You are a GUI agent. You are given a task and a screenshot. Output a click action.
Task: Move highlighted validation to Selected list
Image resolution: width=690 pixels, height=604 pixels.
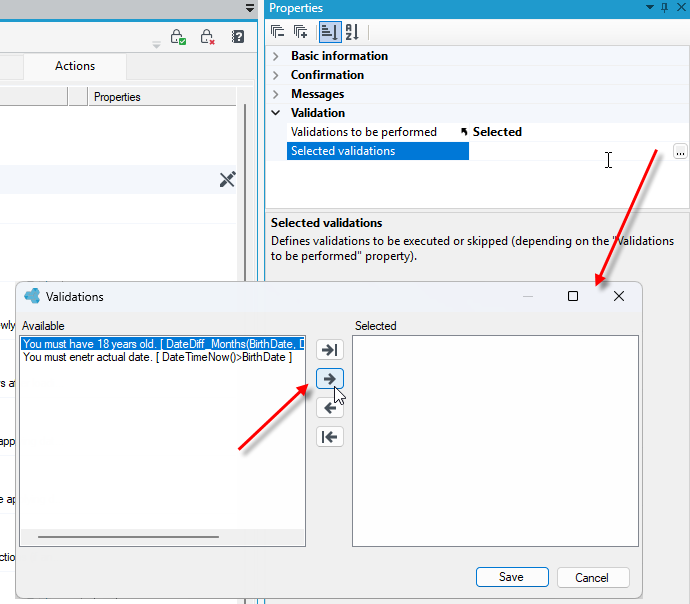(330, 379)
